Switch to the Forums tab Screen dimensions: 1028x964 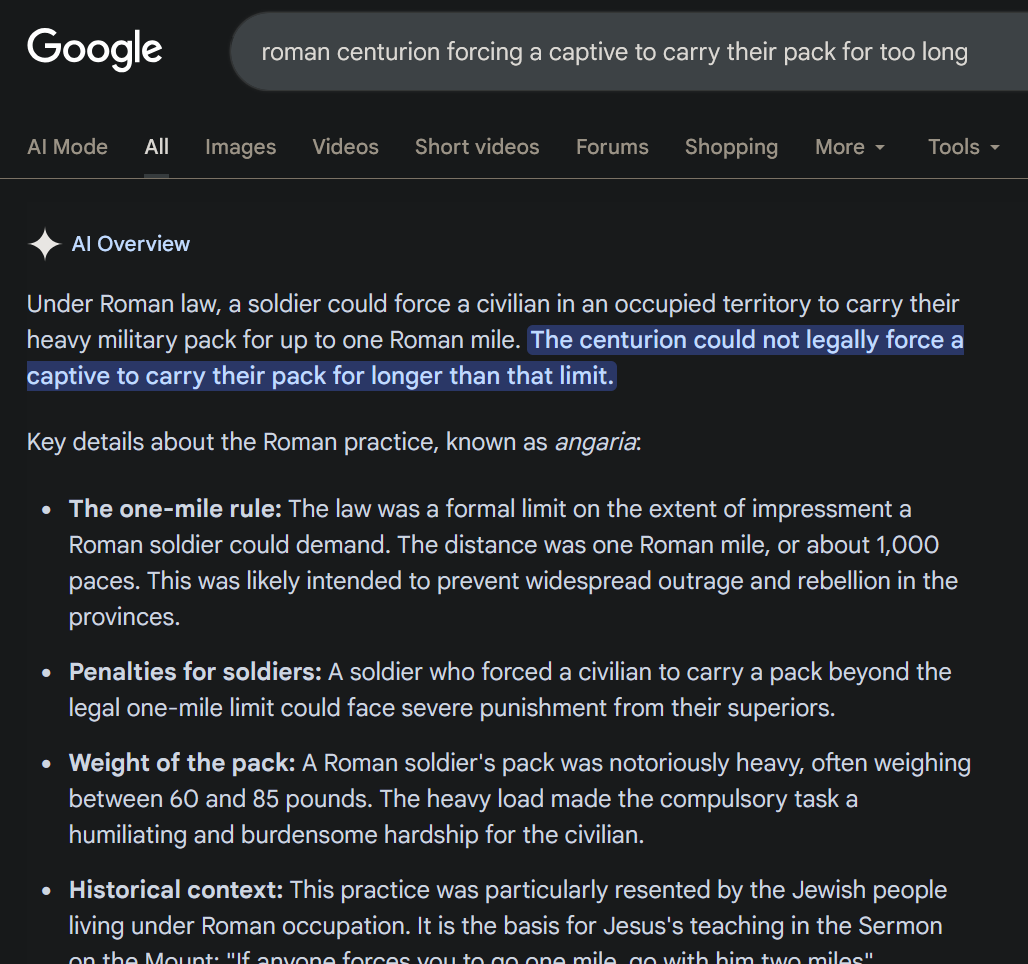pos(612,147)
